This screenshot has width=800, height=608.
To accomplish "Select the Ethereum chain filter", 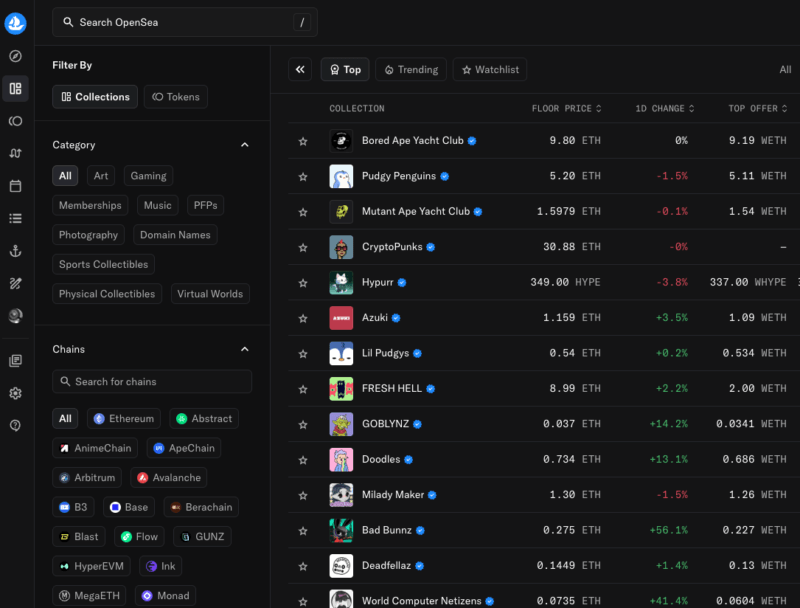I will (x=124, y=419).
